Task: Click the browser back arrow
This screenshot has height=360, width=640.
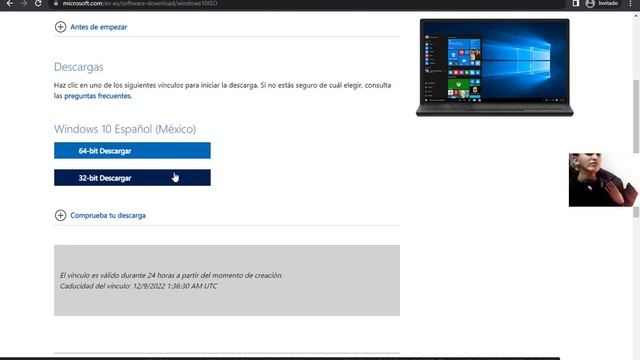Action: click(x=9, y=3)
